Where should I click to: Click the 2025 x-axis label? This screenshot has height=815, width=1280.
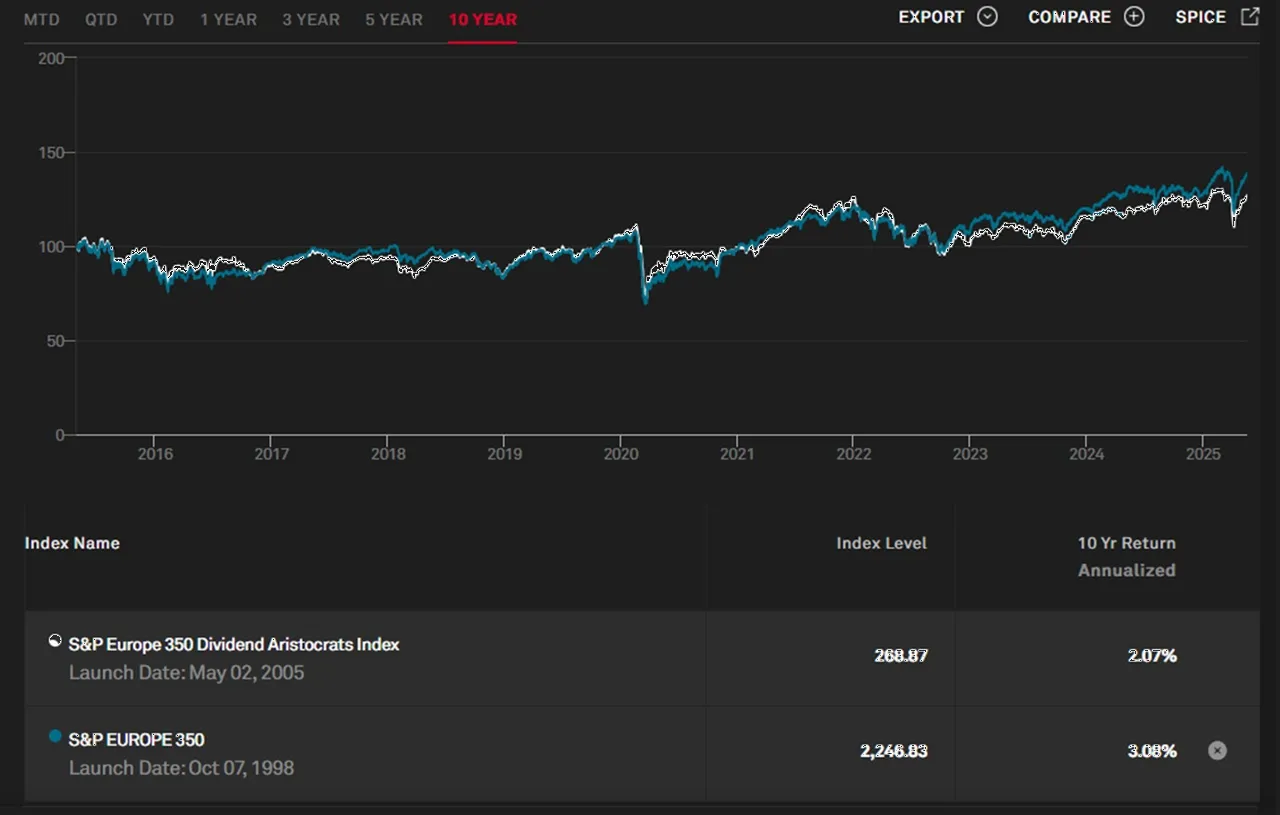(x=1203, y=454)
